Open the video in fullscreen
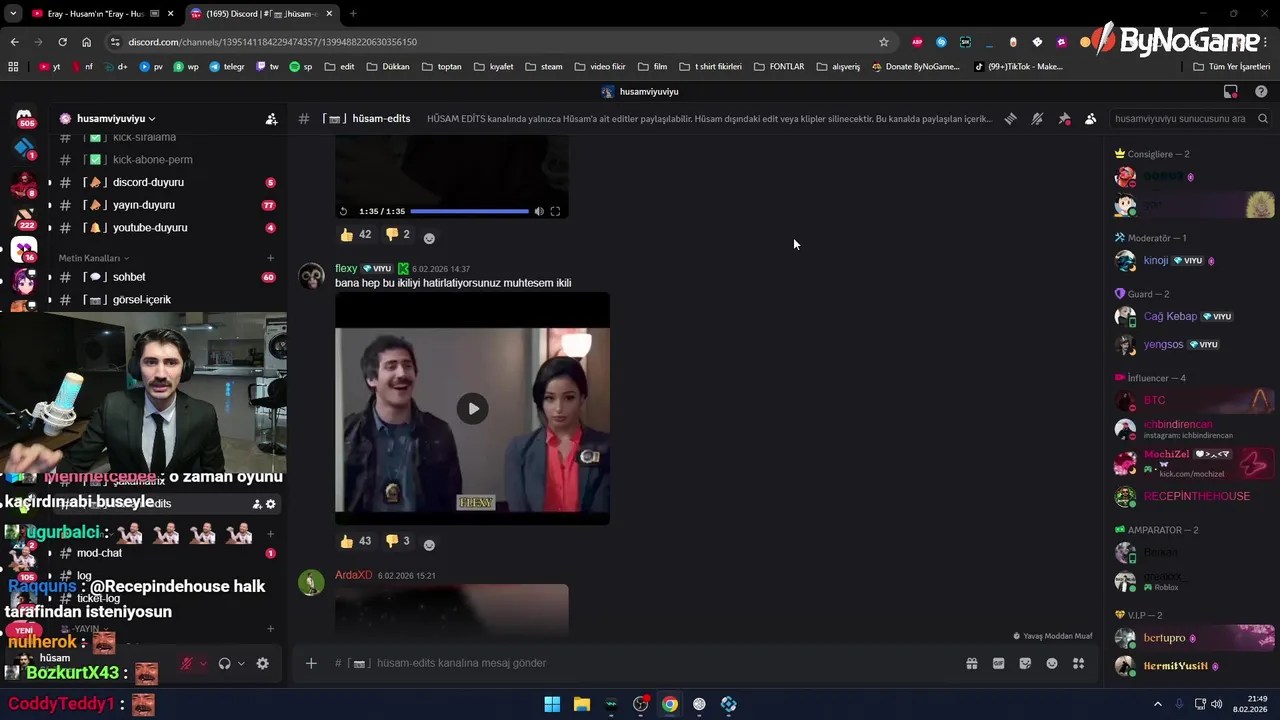1280x720 pixels. [556, 211]
